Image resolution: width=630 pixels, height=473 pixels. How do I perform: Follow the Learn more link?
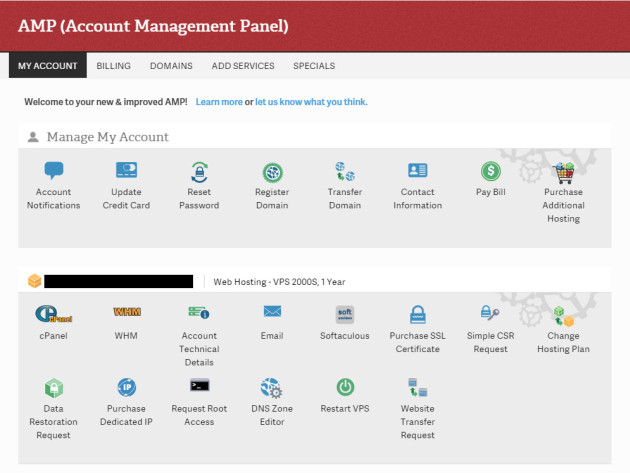click(219, 102)
